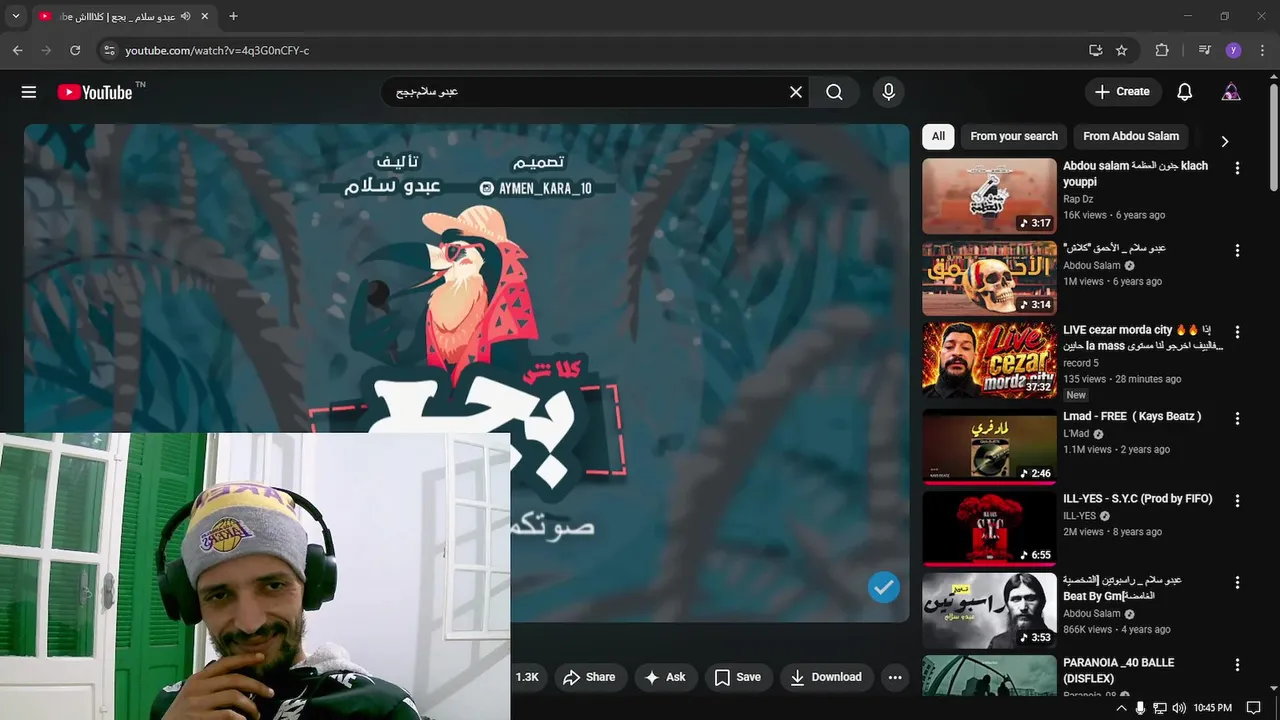This screenshot has height=720, width=1280.
Task: Open the Rasputin video thumbnail
Action: click(989, 610)
